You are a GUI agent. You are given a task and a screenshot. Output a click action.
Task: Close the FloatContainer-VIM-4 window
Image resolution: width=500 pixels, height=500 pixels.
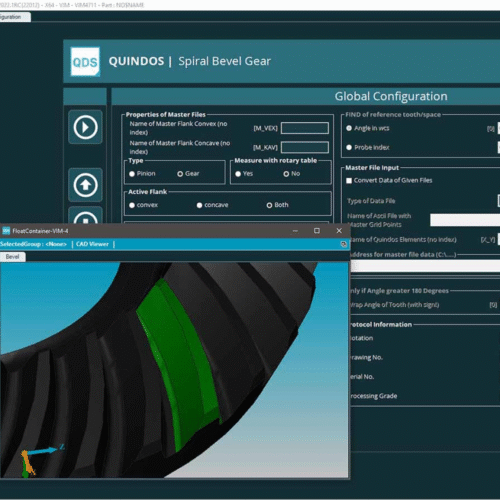point(339,231)
